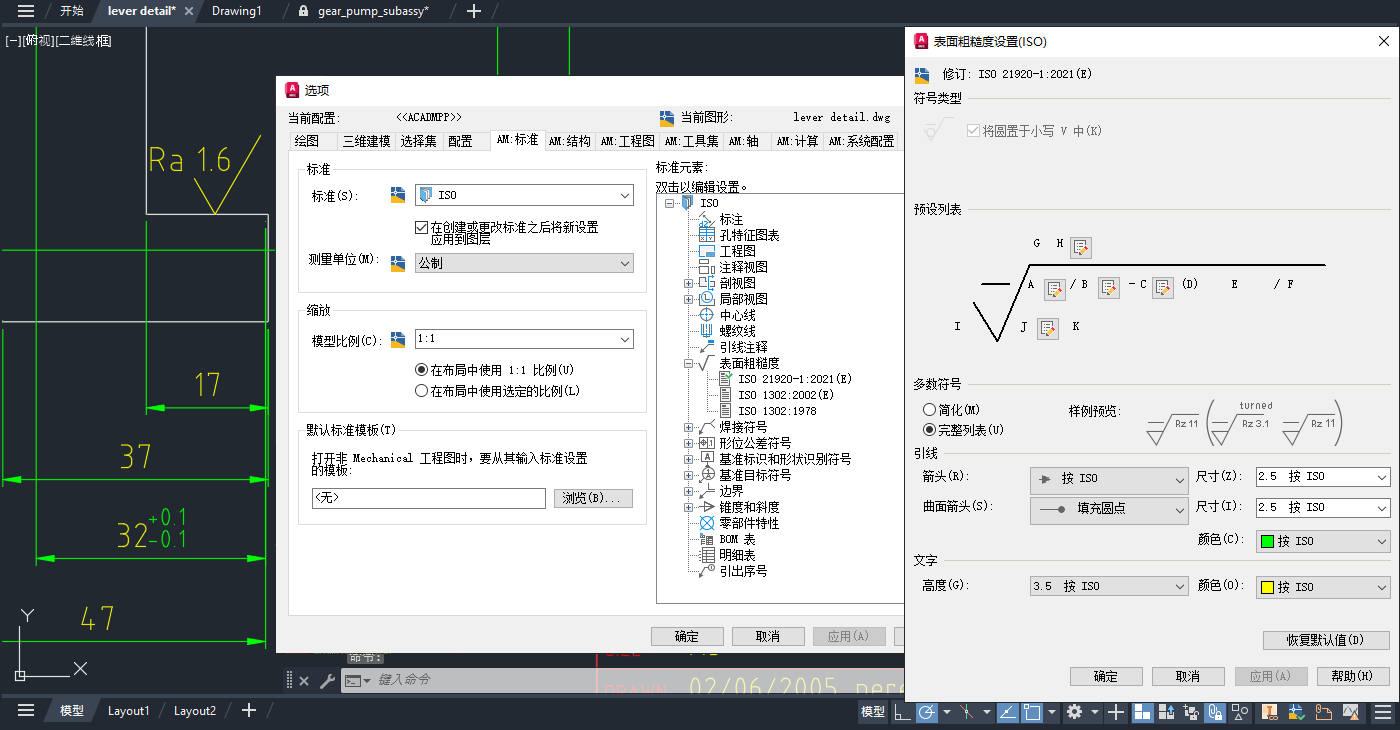Select the 明细表 parts list icon

[x=707, y=555]
